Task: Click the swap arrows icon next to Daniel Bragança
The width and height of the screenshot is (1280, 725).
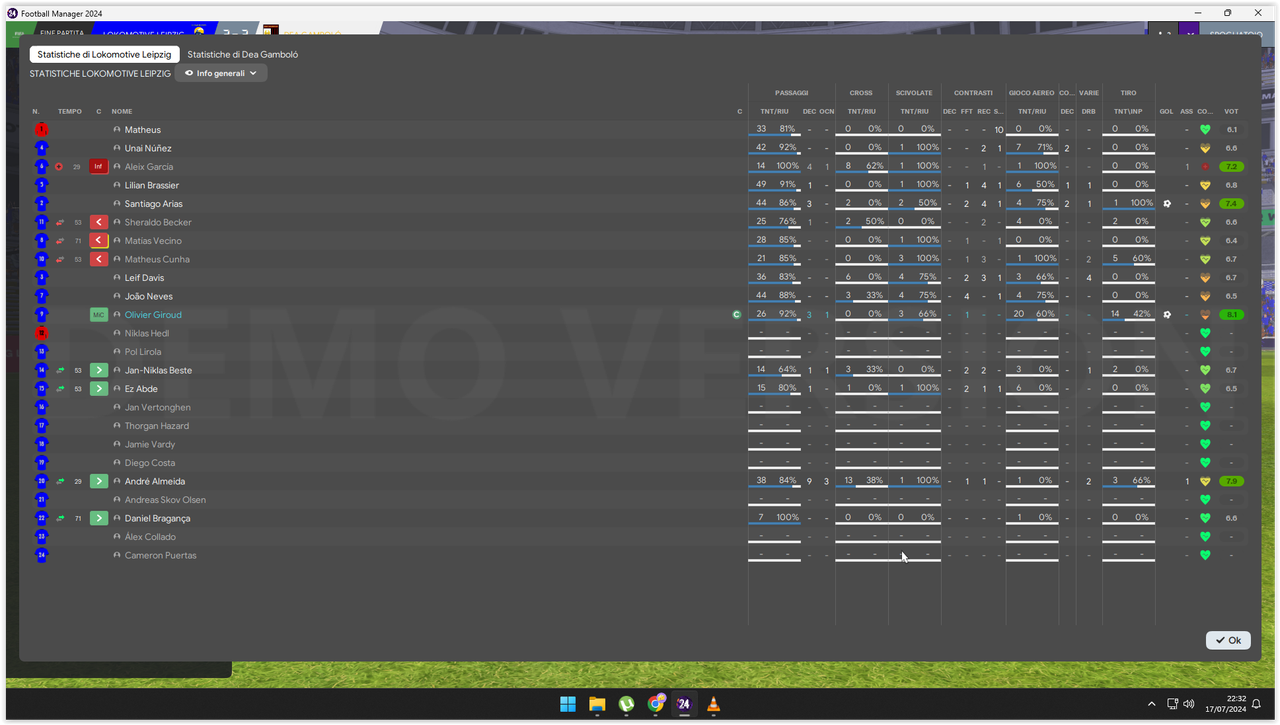Action: click(x=60, y=518)
